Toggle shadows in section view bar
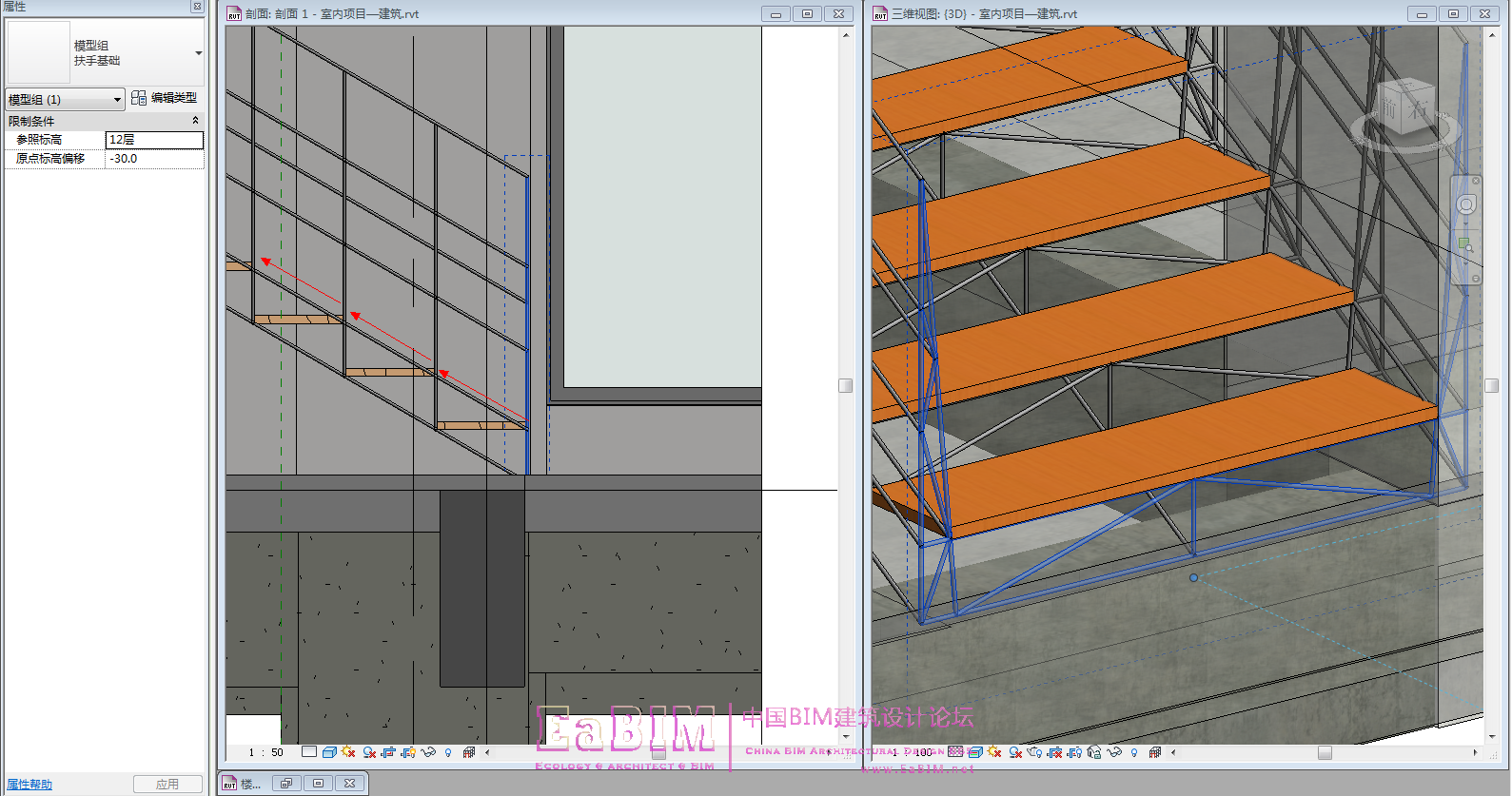 click(369, 752)
